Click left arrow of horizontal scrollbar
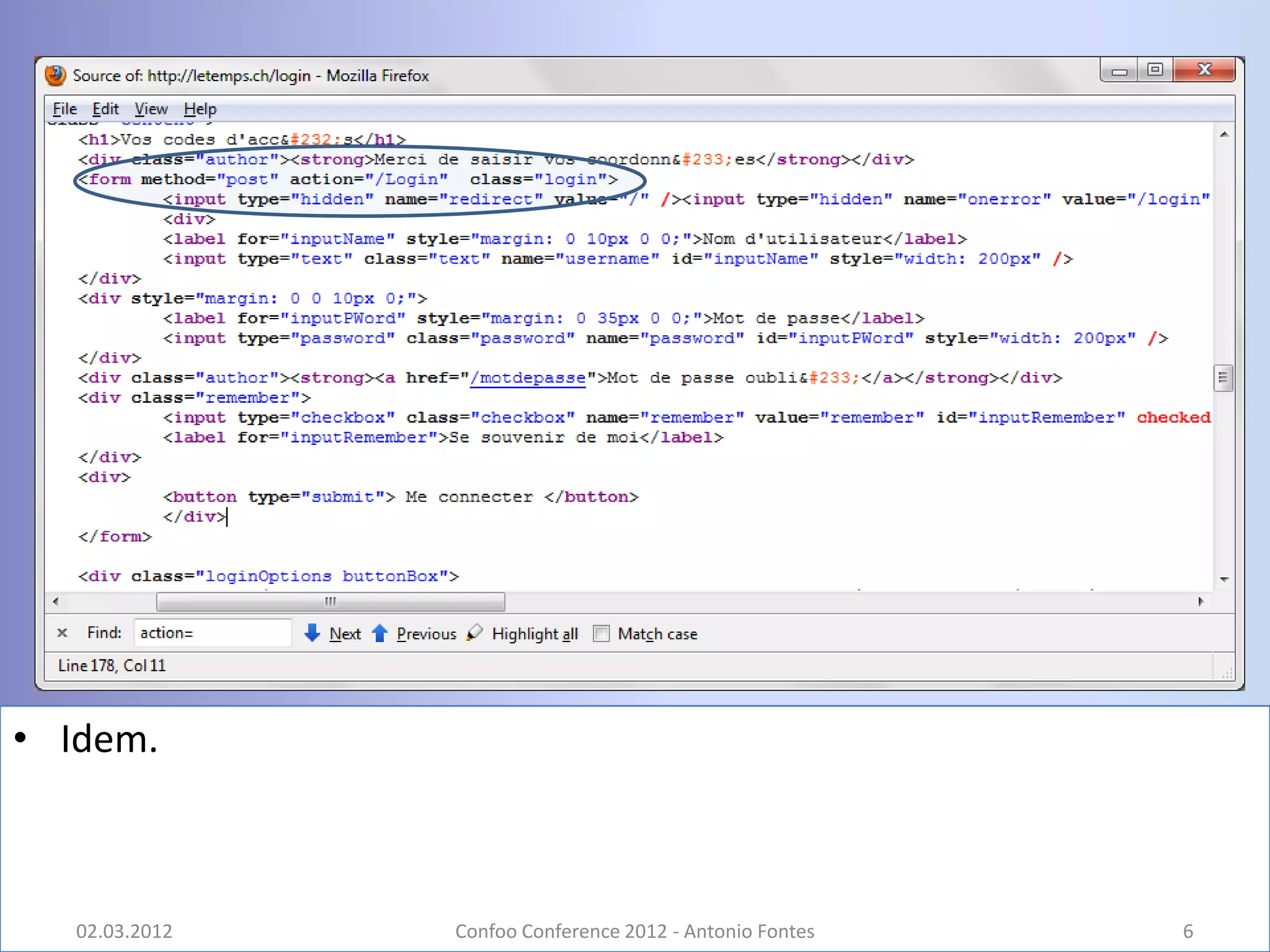Screen dimensions: 1270x952 pyautogui.click(x=56, y=601)
